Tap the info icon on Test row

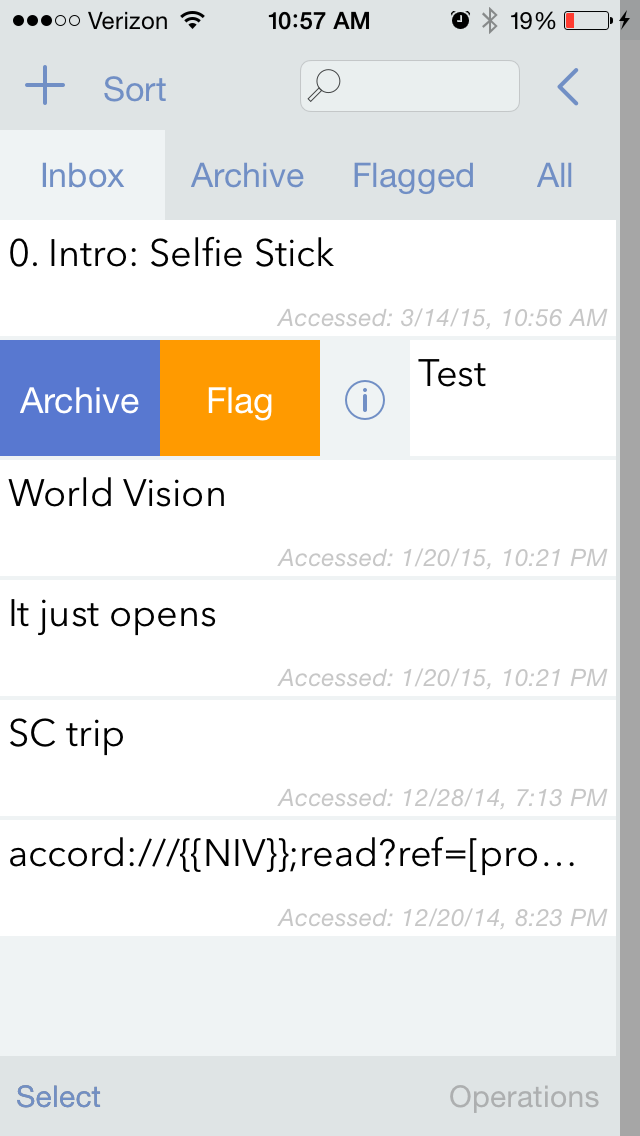pyautogui.click(x=365, y=401)
